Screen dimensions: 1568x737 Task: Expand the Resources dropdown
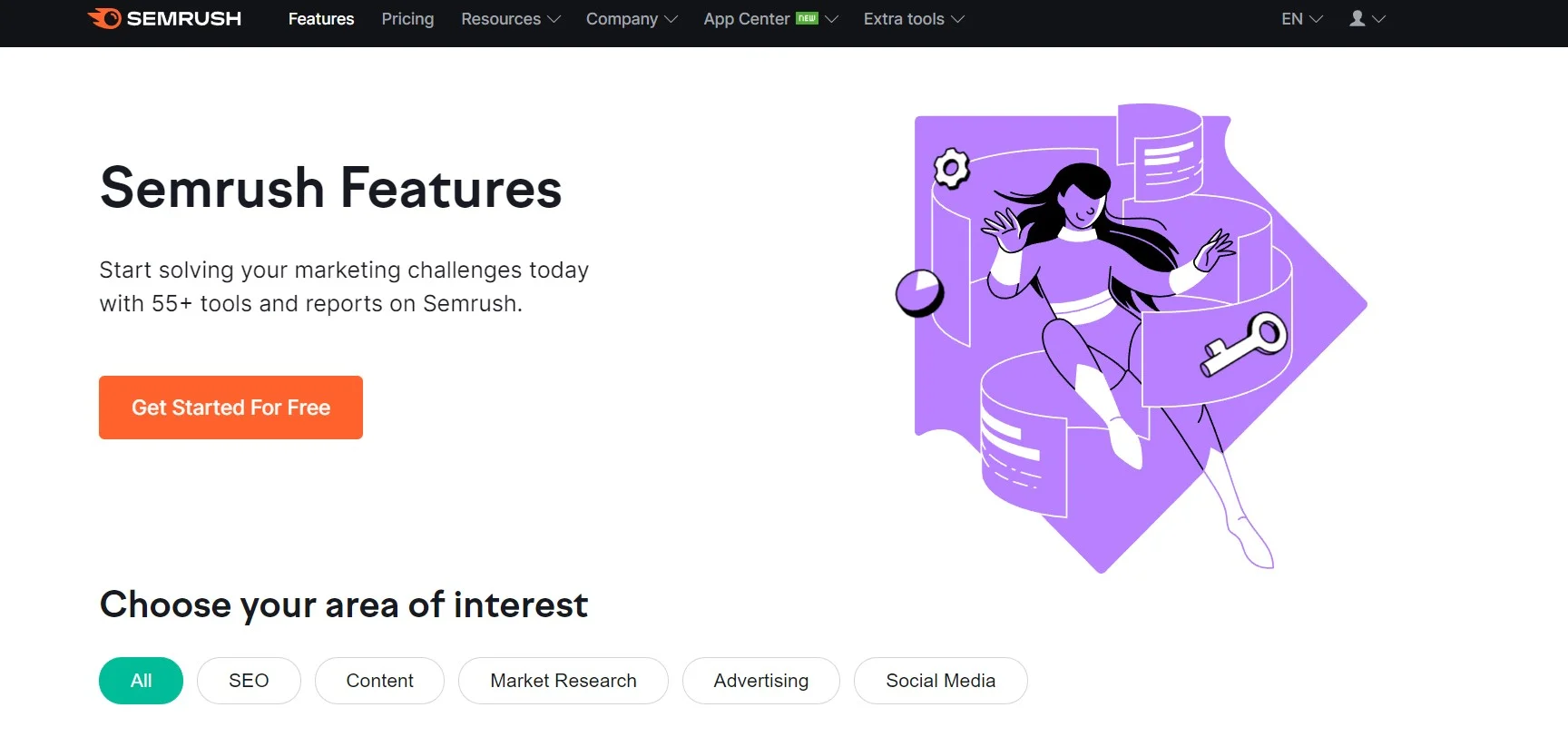point(510,19)
